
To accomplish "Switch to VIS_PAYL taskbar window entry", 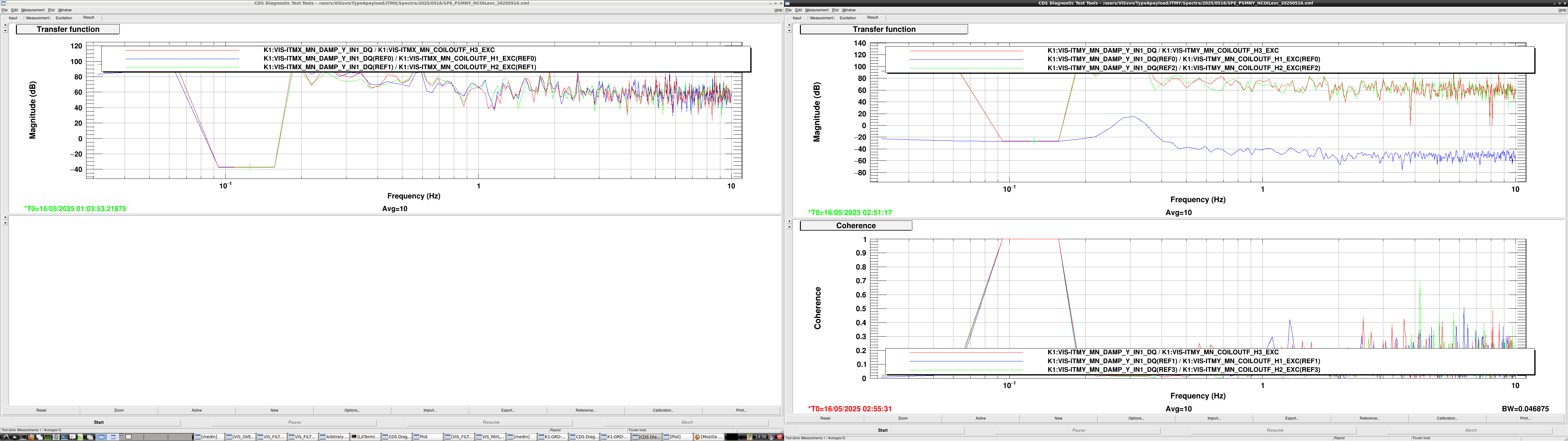I will click(491, 437).
